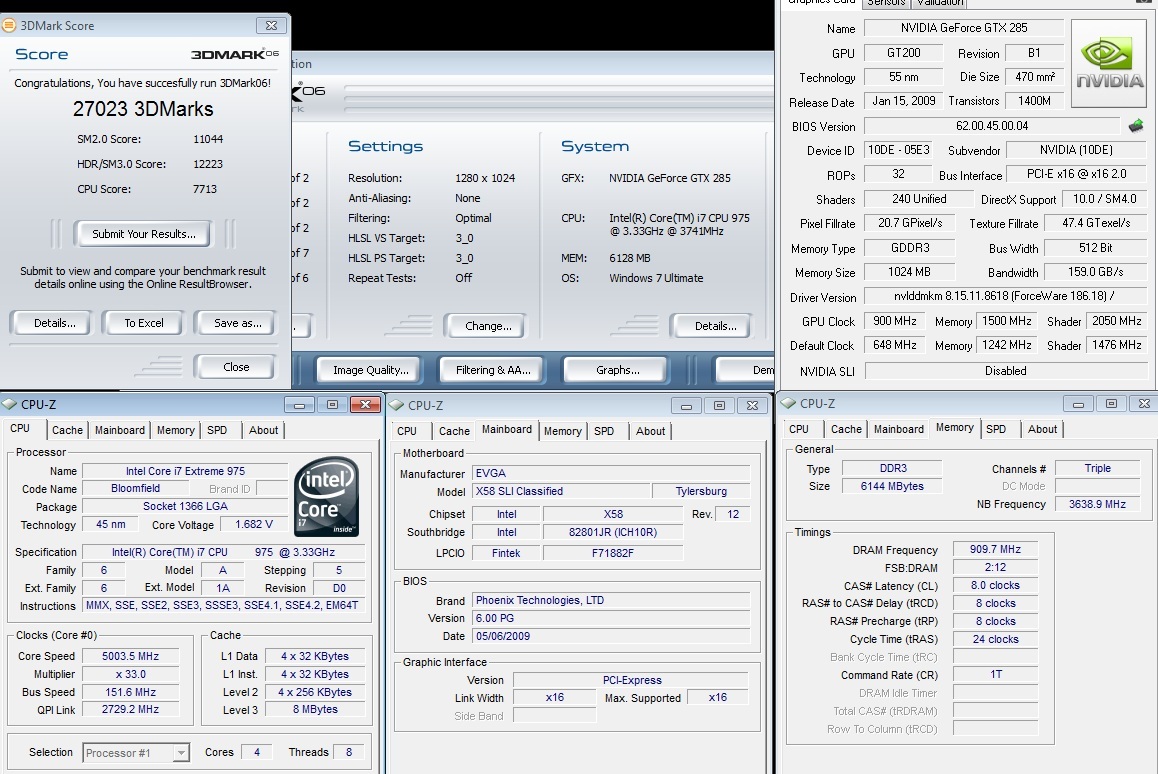Click the GPU-Z BIOS Version field 62.00.45.00.04
The image size is (1158, 774).
coord(992,126)
